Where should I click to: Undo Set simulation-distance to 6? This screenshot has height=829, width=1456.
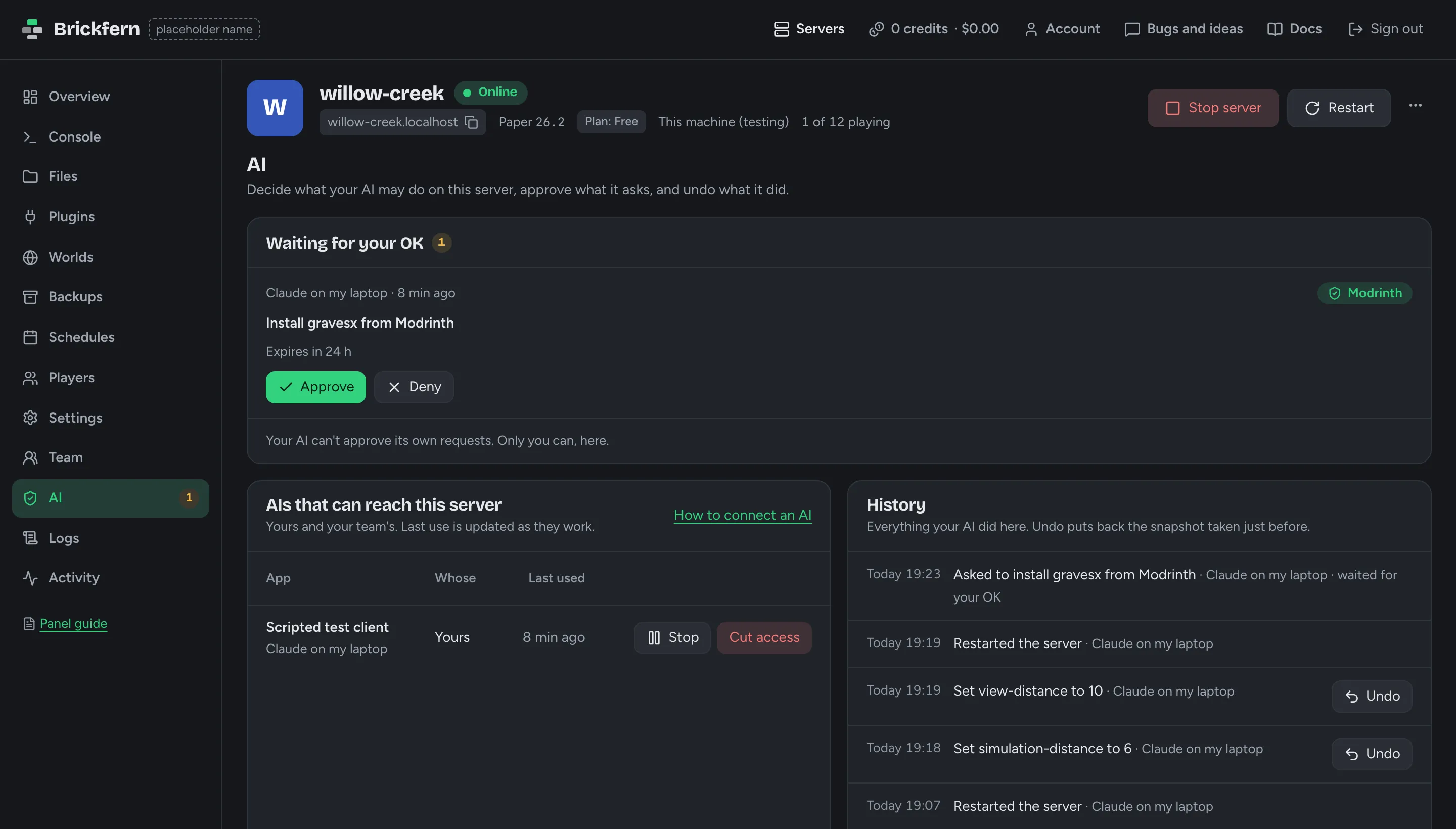pos(1372,754)
